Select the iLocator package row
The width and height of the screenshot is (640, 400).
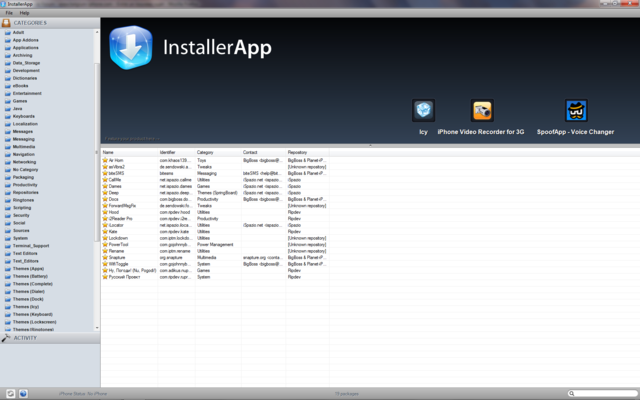tap(215, 225)
